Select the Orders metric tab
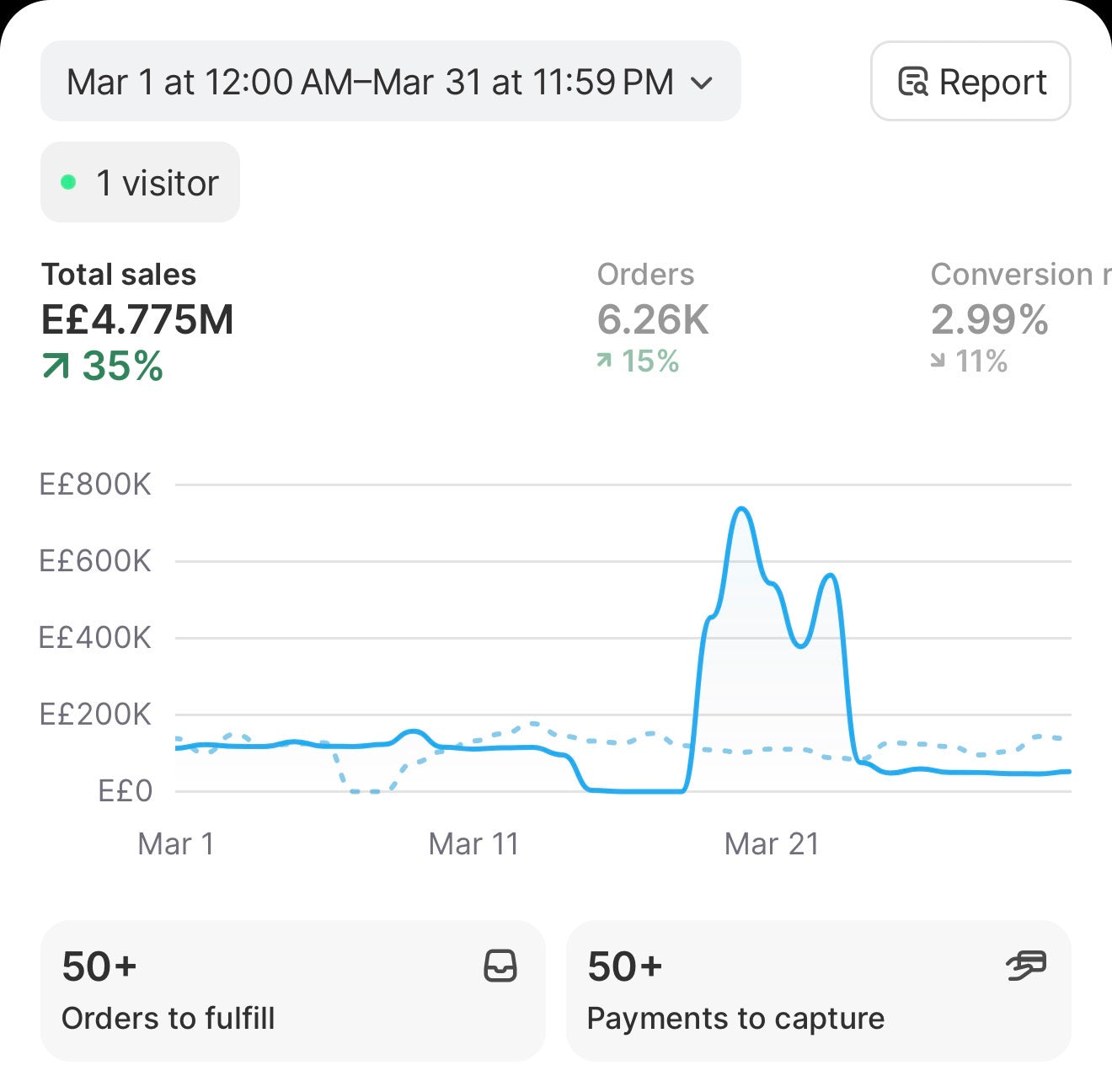1112x1092 pixels. tap(653, 318)
